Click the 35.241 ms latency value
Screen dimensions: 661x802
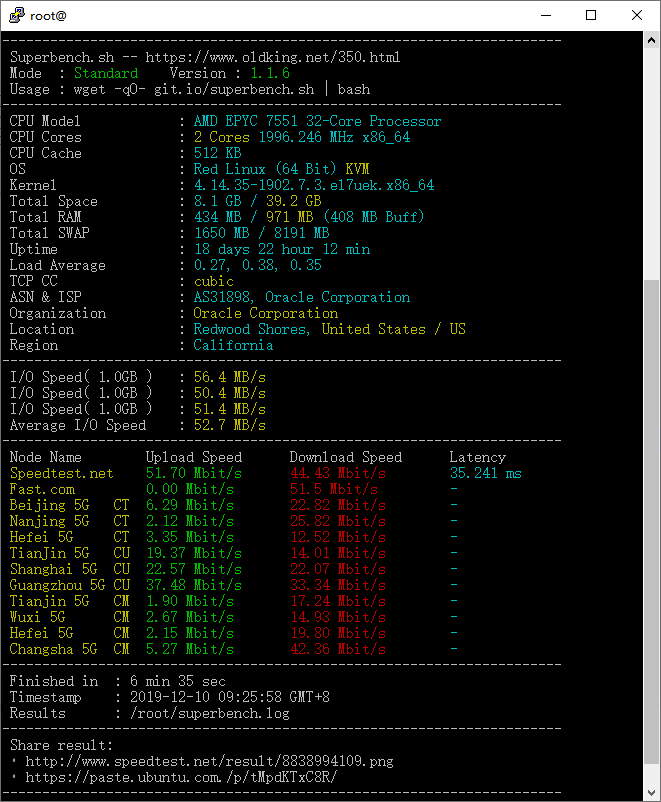coord(485,473)
